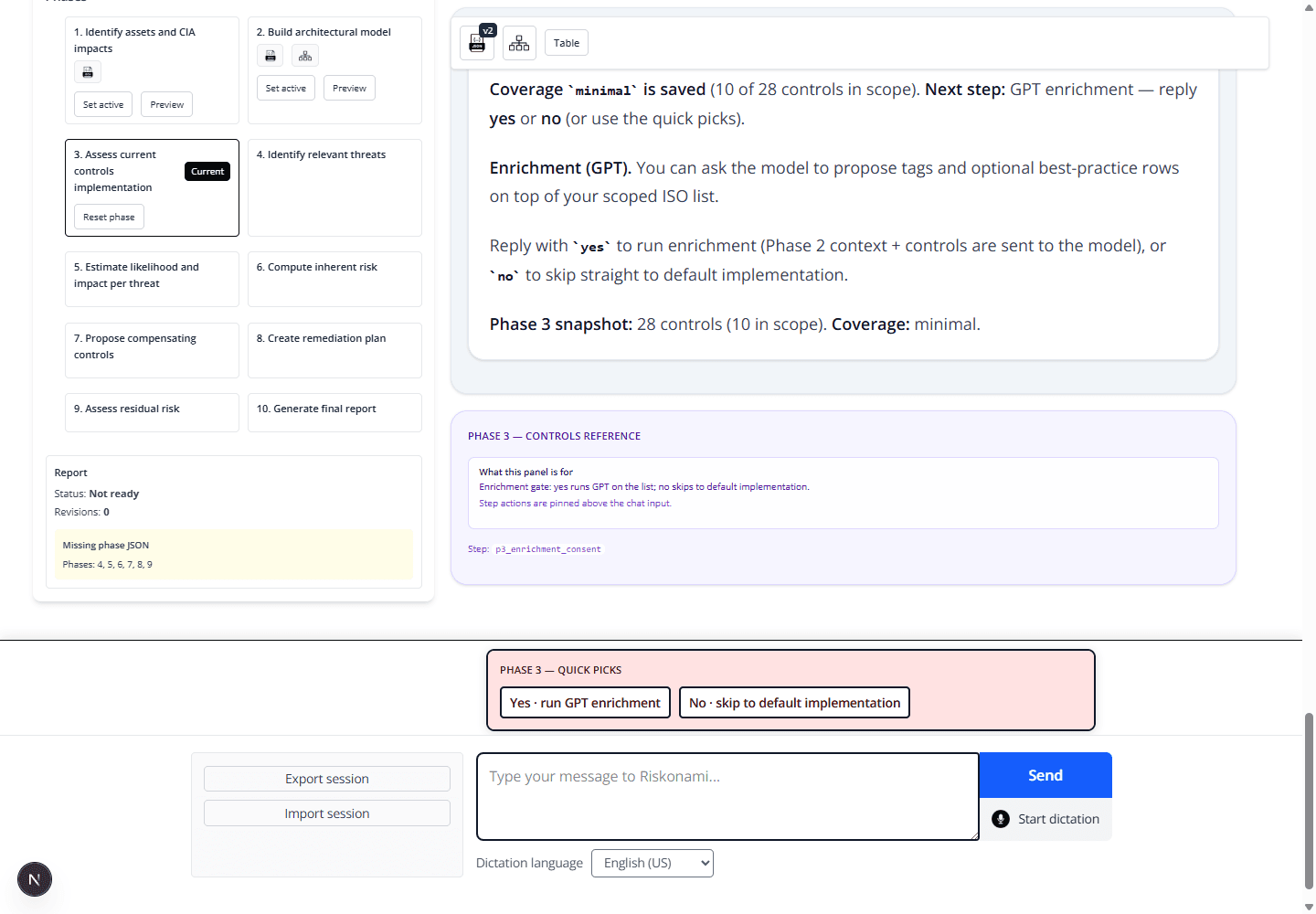Click the Send button
This screenshot has width=1316, height=914.
pos(1045,775)
